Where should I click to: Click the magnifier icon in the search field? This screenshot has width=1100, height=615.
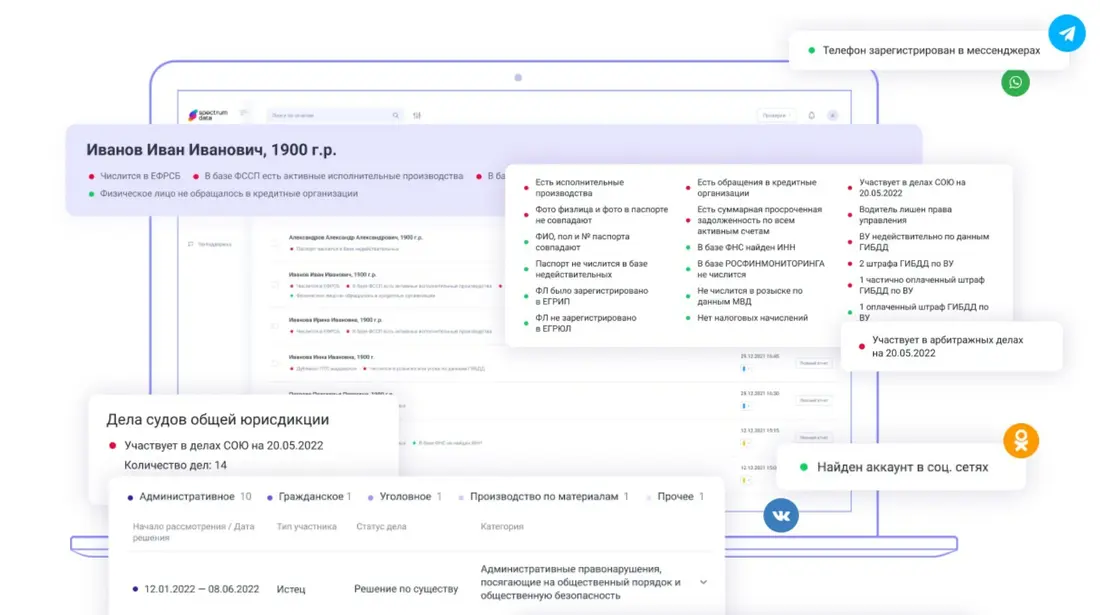tap(396, 115)
